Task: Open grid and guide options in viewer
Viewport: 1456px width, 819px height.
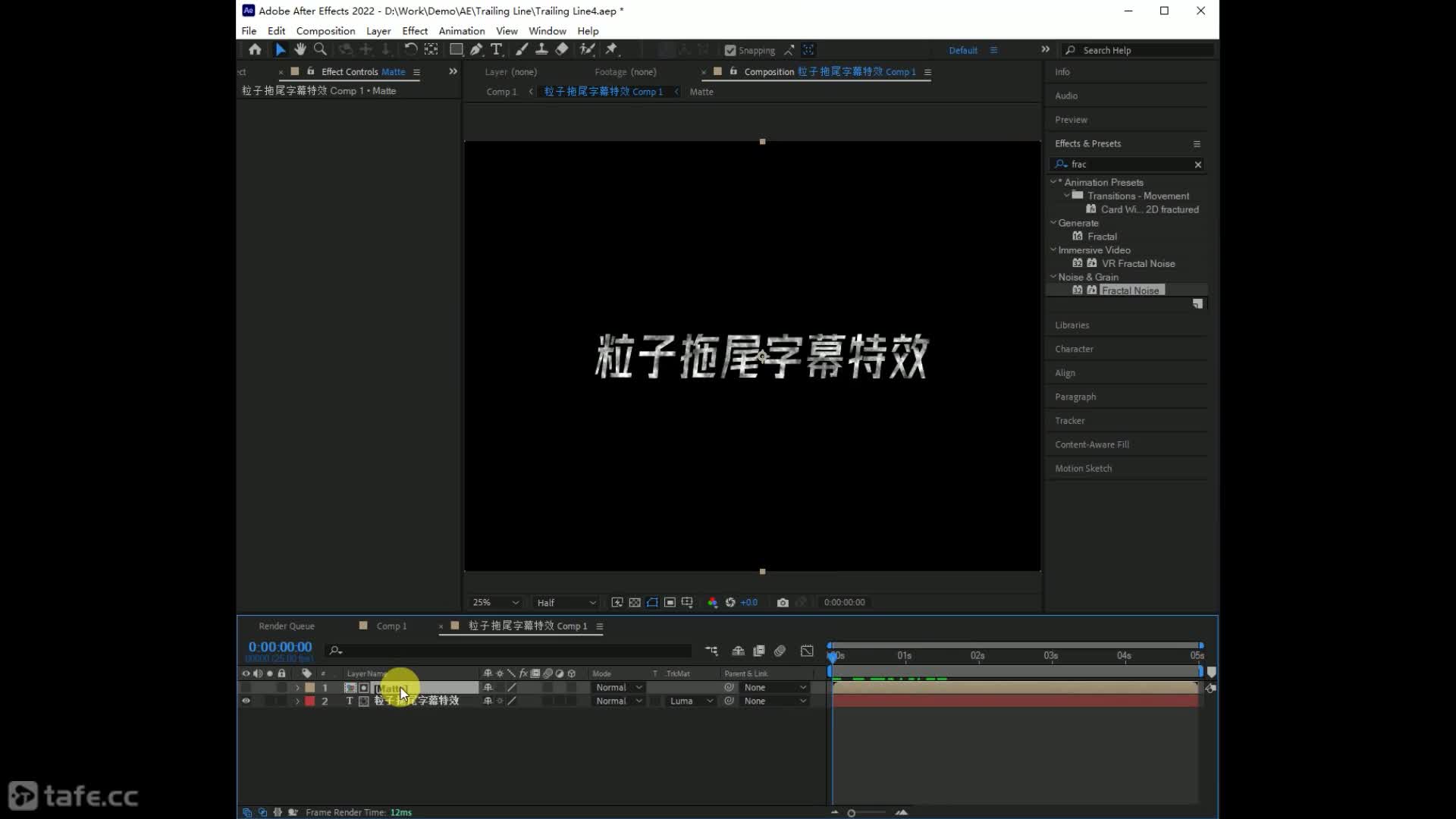Action: [x=687, y=602]
